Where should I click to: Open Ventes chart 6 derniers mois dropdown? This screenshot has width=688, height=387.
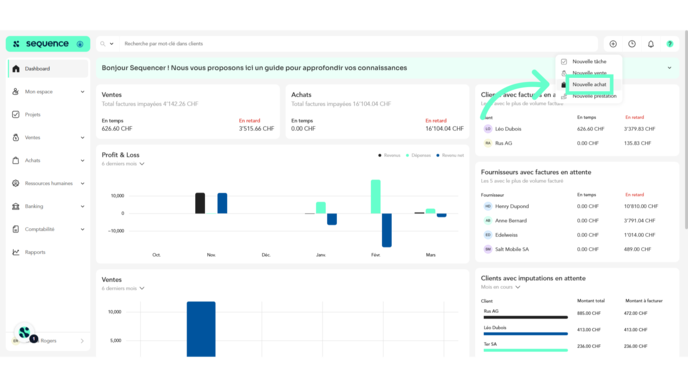coord(123,288)
